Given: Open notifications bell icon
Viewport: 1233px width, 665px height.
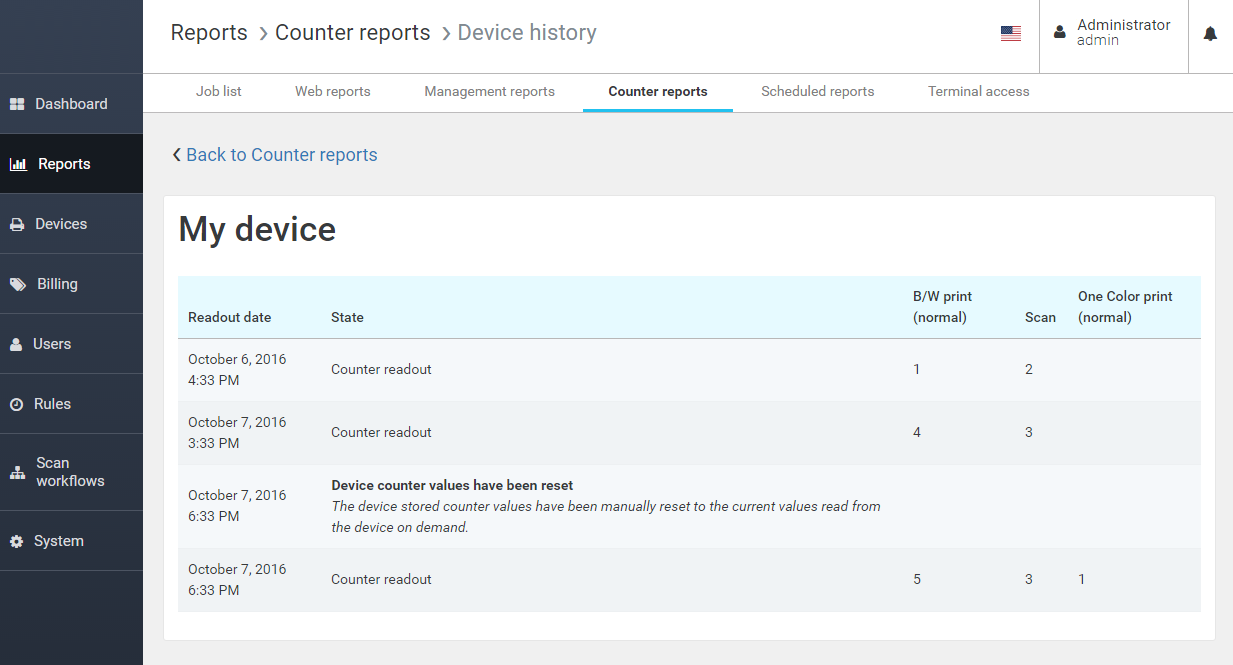Looking at the screenshot, I should tap(1210, 34).
